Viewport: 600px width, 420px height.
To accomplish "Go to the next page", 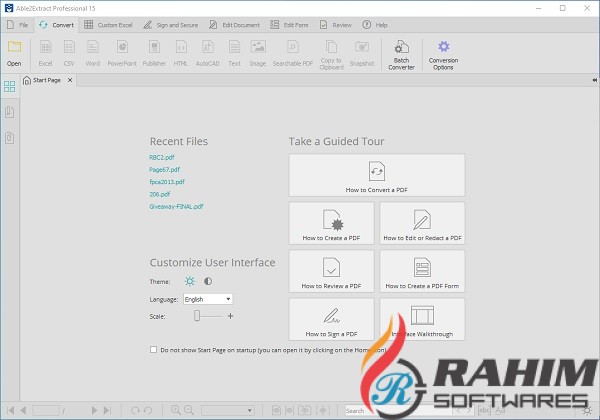I will pos(94,410).
